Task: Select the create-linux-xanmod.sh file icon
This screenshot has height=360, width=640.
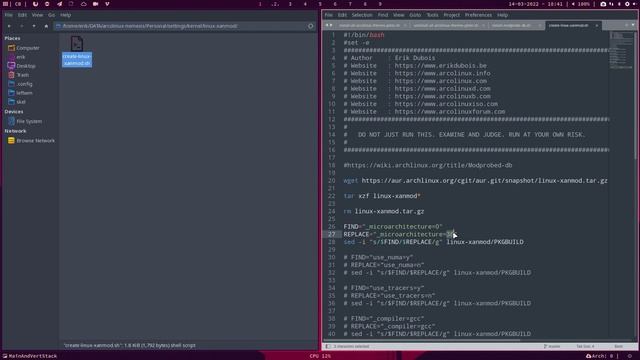Action: pos(77,44)
